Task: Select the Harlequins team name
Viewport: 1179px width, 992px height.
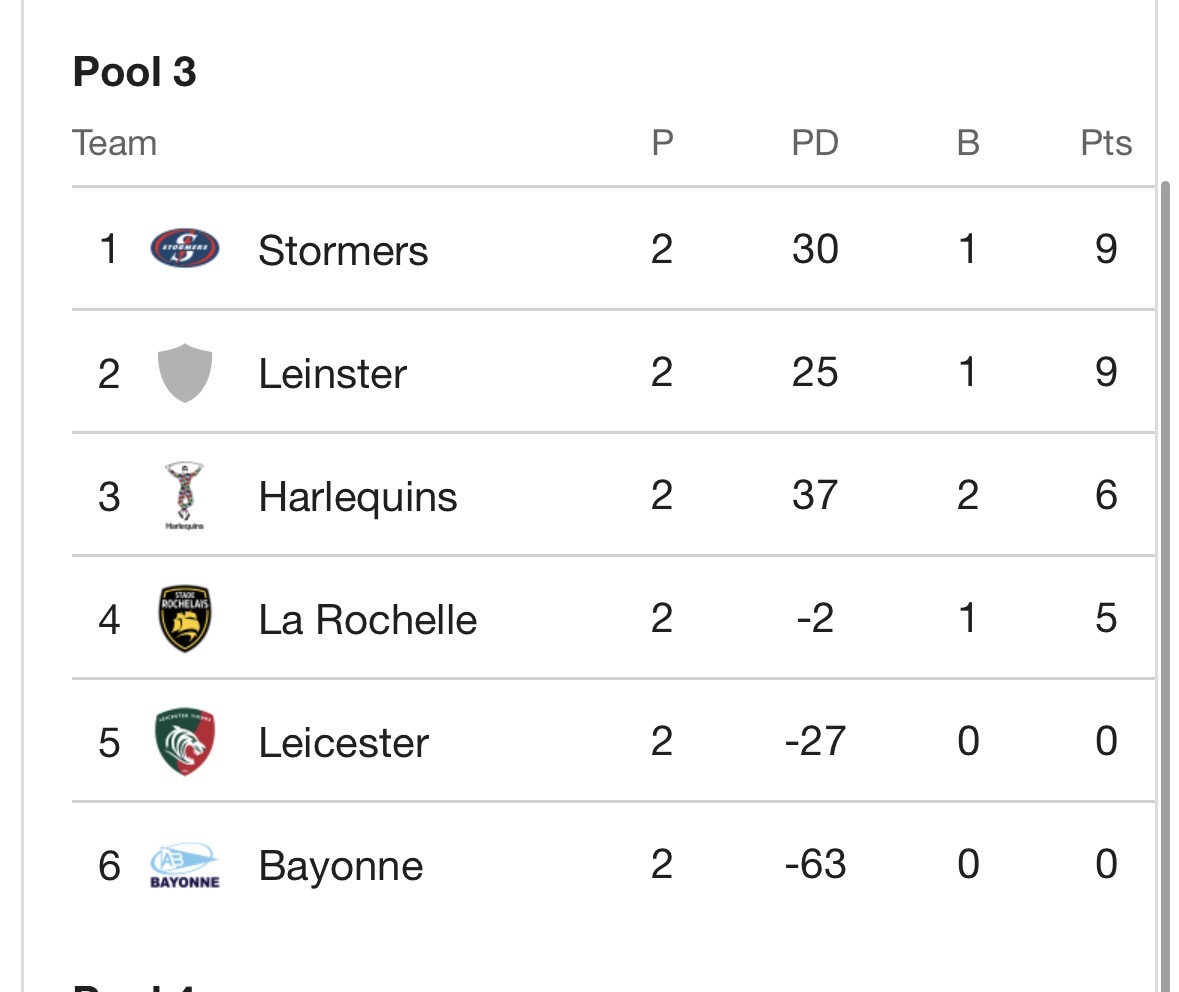Action: click(x=357, y=497)
